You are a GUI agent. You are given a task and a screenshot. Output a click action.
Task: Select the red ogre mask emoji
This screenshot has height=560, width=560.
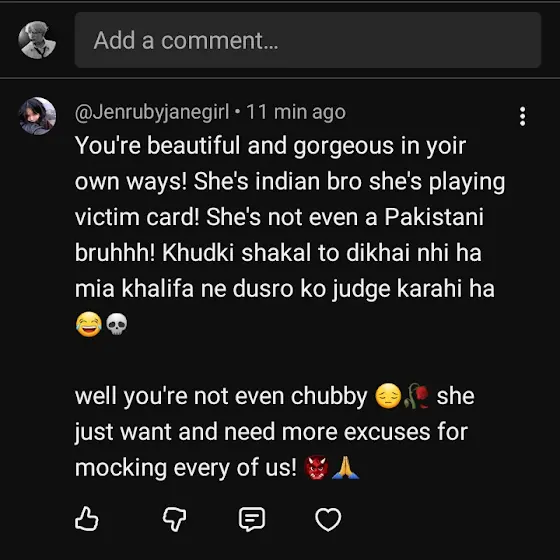tap(316, 467)
